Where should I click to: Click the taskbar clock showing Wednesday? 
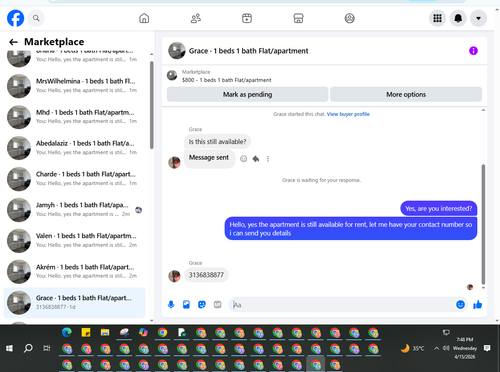(x=465, y=348)
